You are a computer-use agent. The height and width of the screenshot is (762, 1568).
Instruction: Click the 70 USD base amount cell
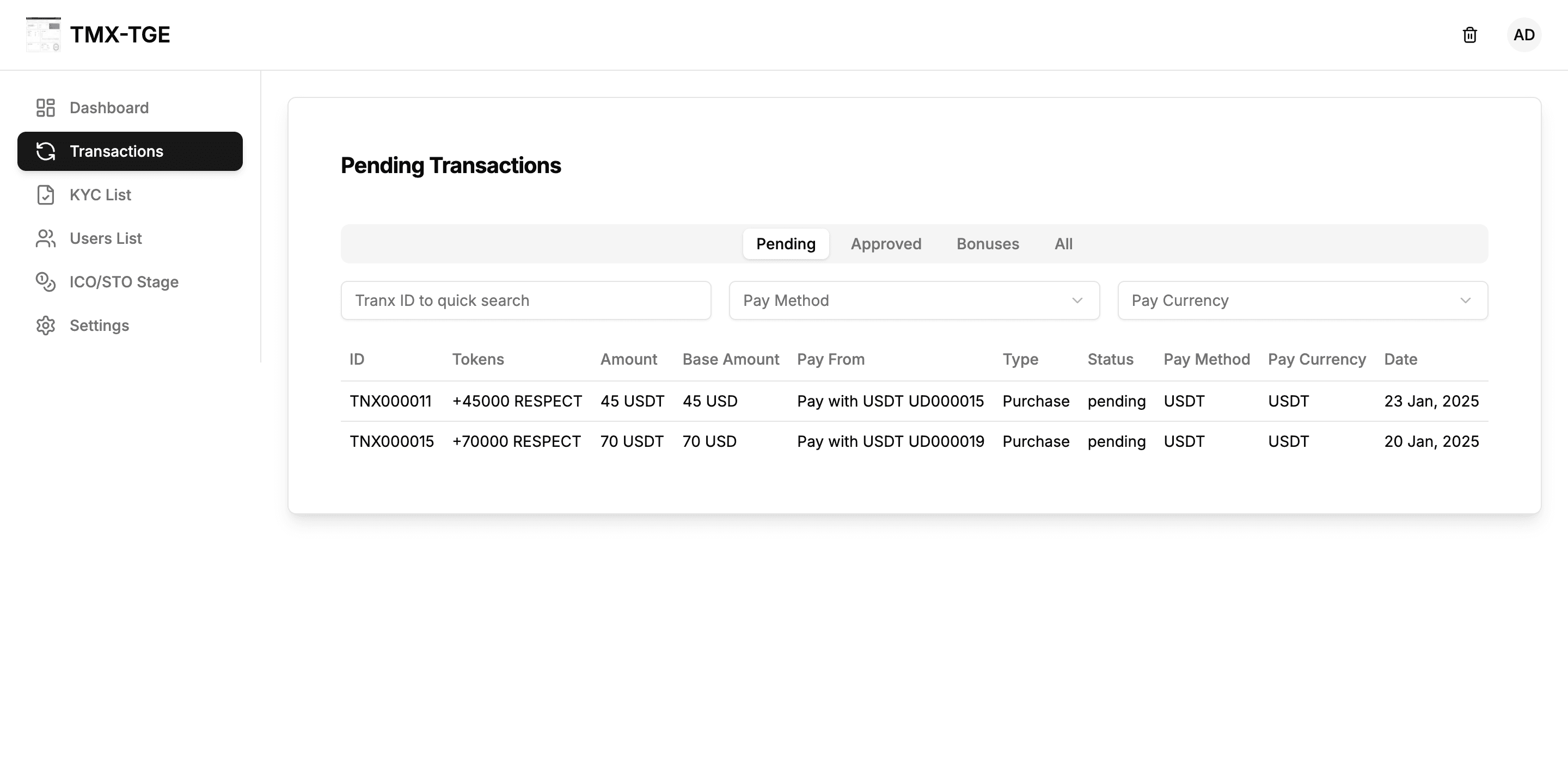pos(709,442)
